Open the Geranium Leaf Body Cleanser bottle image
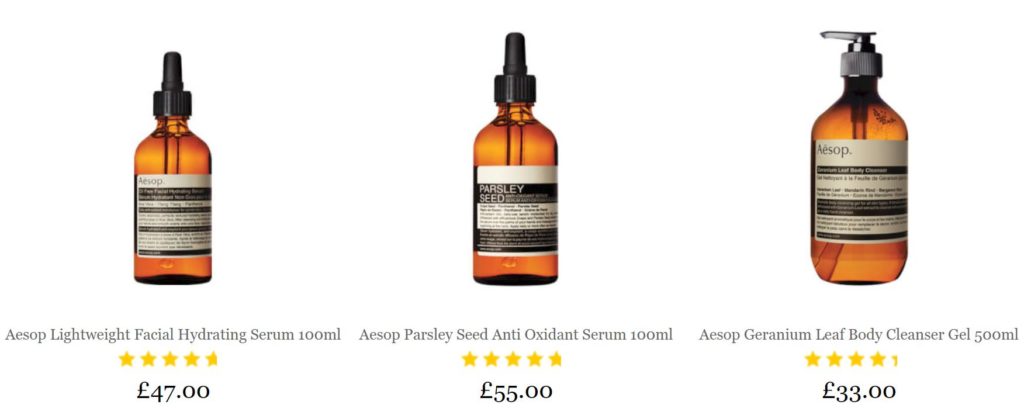Image resolution: width=1024 pixels, height=408 pixels. [859, 157]
